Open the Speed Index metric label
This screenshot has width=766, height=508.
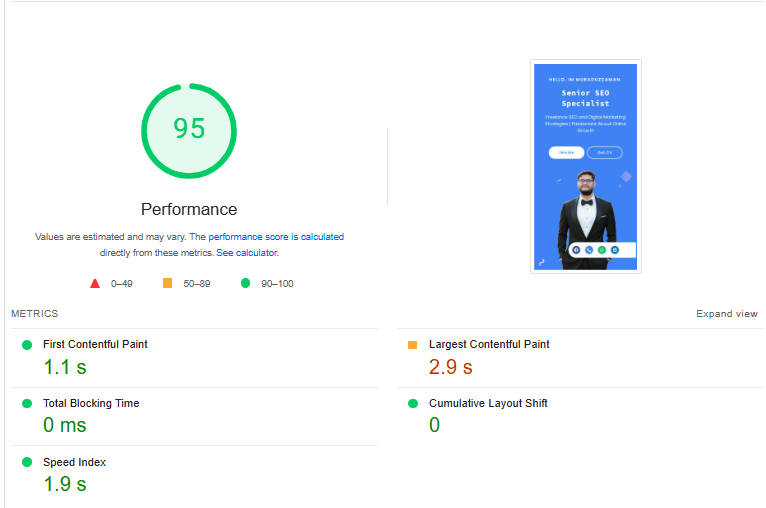coord(74,463)
